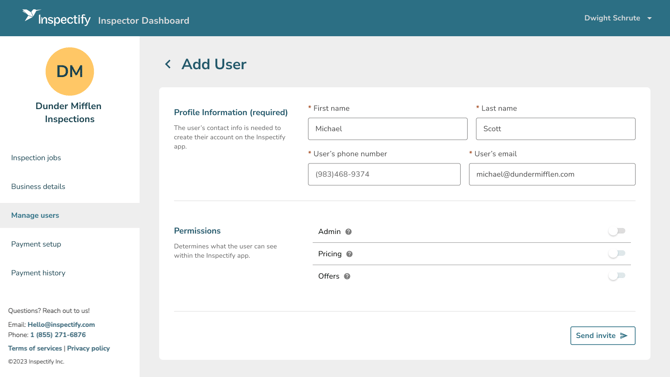Click the User's phone number field
This screenshot has height=377, width=670.
point(384,174)
